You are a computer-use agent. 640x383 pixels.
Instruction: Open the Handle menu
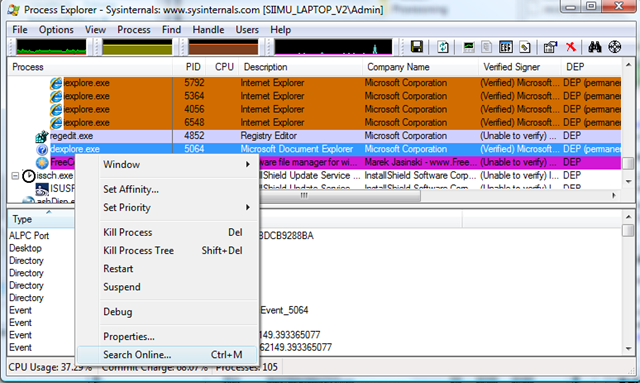(x=208, y=30)
